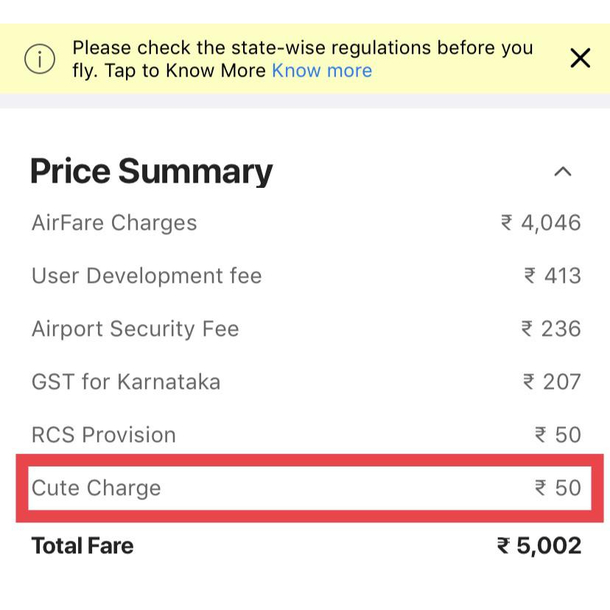Tap the regulations banner message text
Viewport: 610px width, 610px height.
click(303, 59)
